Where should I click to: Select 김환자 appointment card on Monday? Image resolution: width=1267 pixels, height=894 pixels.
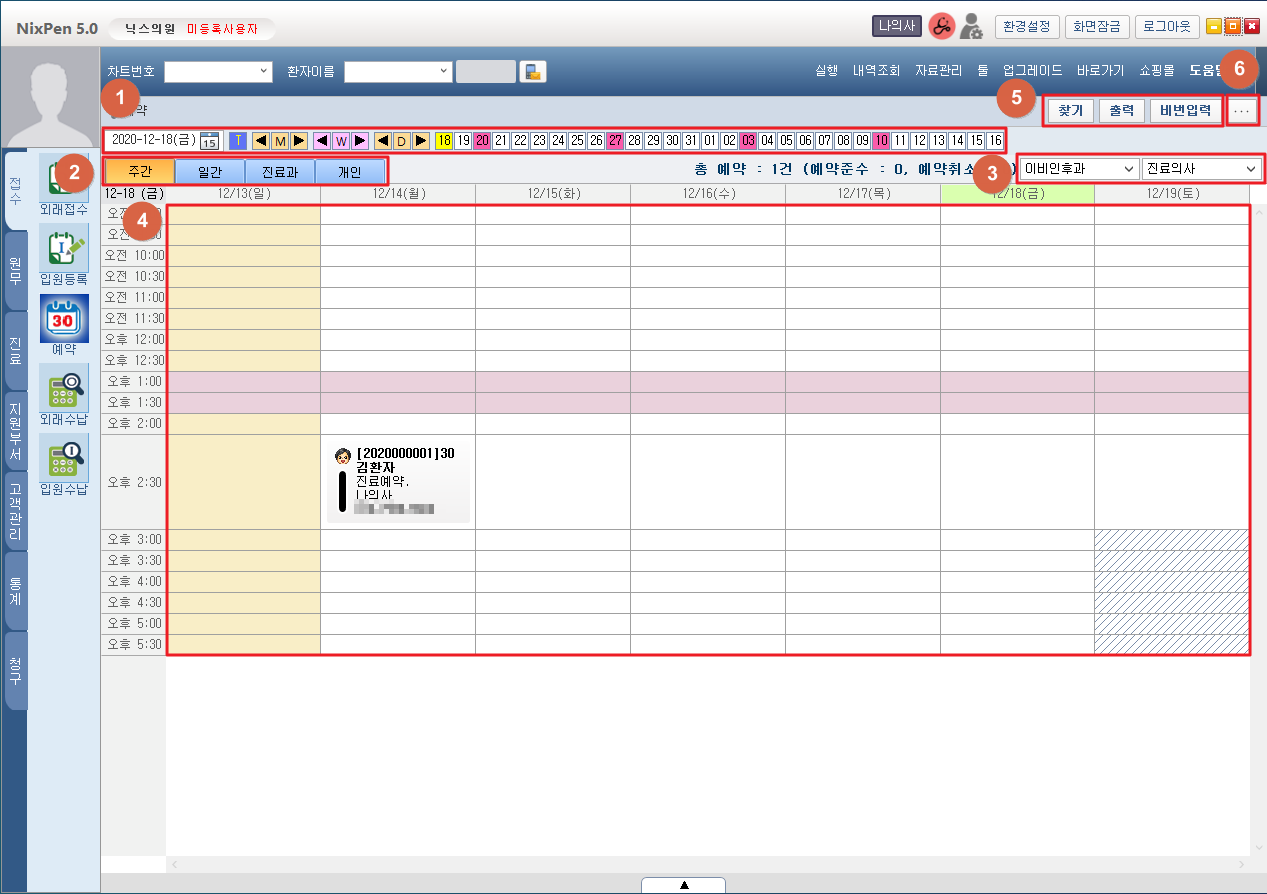398,482
